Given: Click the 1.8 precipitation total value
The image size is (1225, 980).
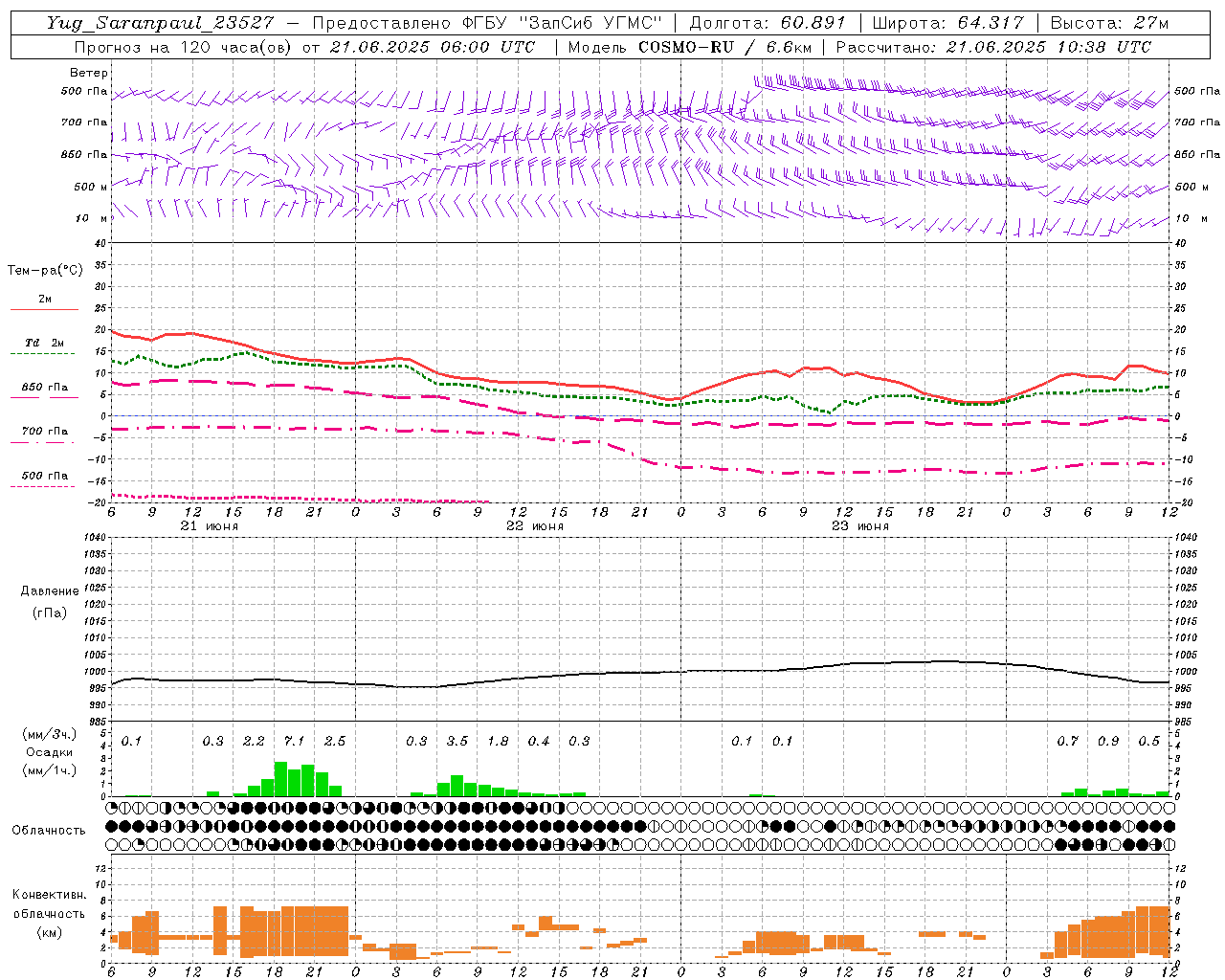Looking at the screenshot, I should click(498, 741).
